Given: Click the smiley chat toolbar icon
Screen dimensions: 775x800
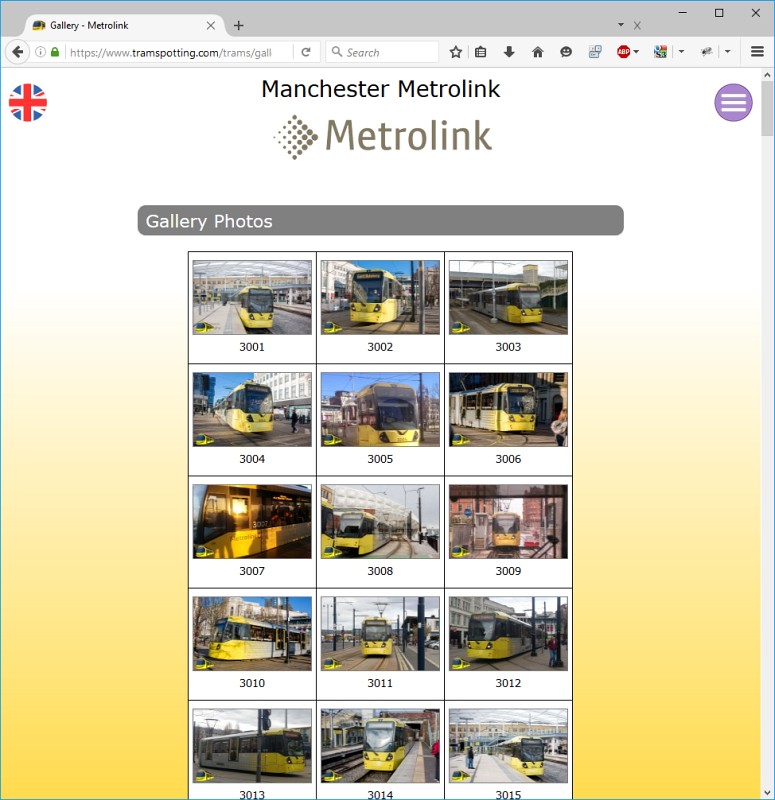Looking at the screenshot, I should click(566, 52).
